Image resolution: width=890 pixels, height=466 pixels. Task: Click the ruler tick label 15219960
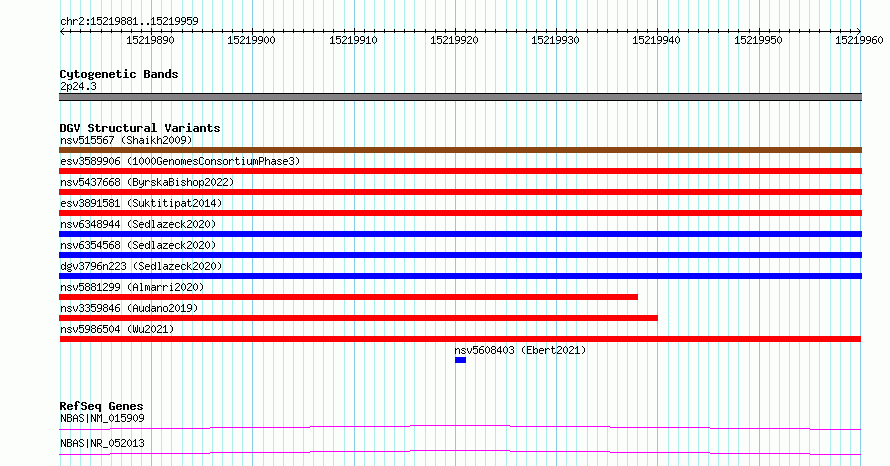coord(859,40)
